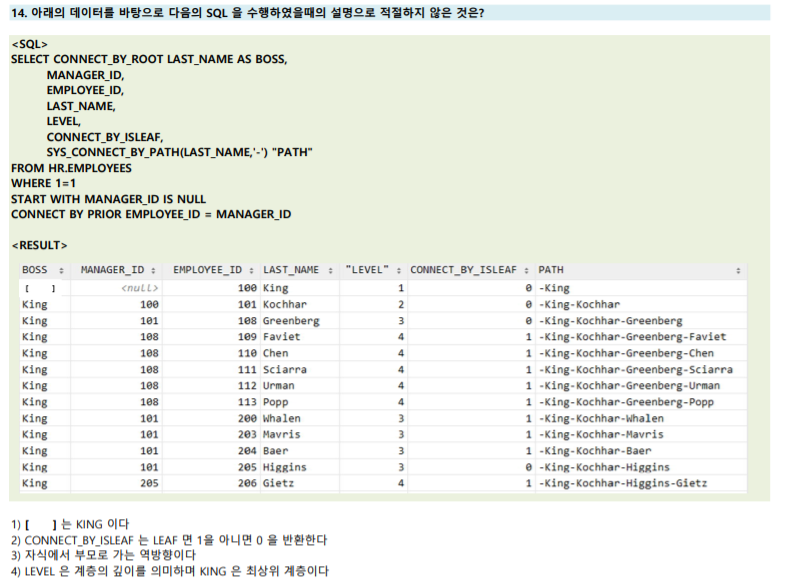Click the SELECT CONNECT_BY_ROOT line

(149, 60)
